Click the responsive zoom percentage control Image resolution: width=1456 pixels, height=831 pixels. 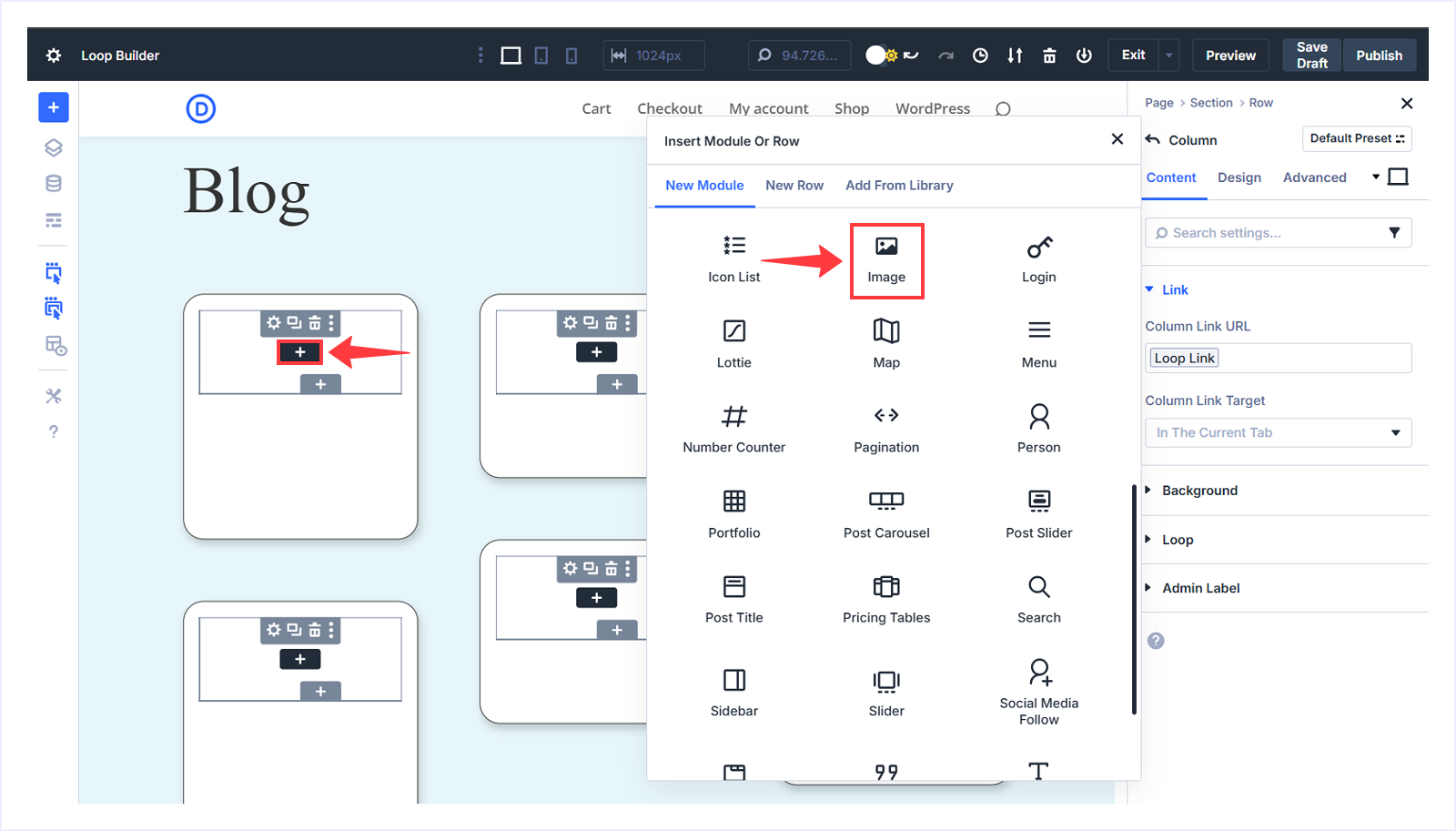coord(799,55)
